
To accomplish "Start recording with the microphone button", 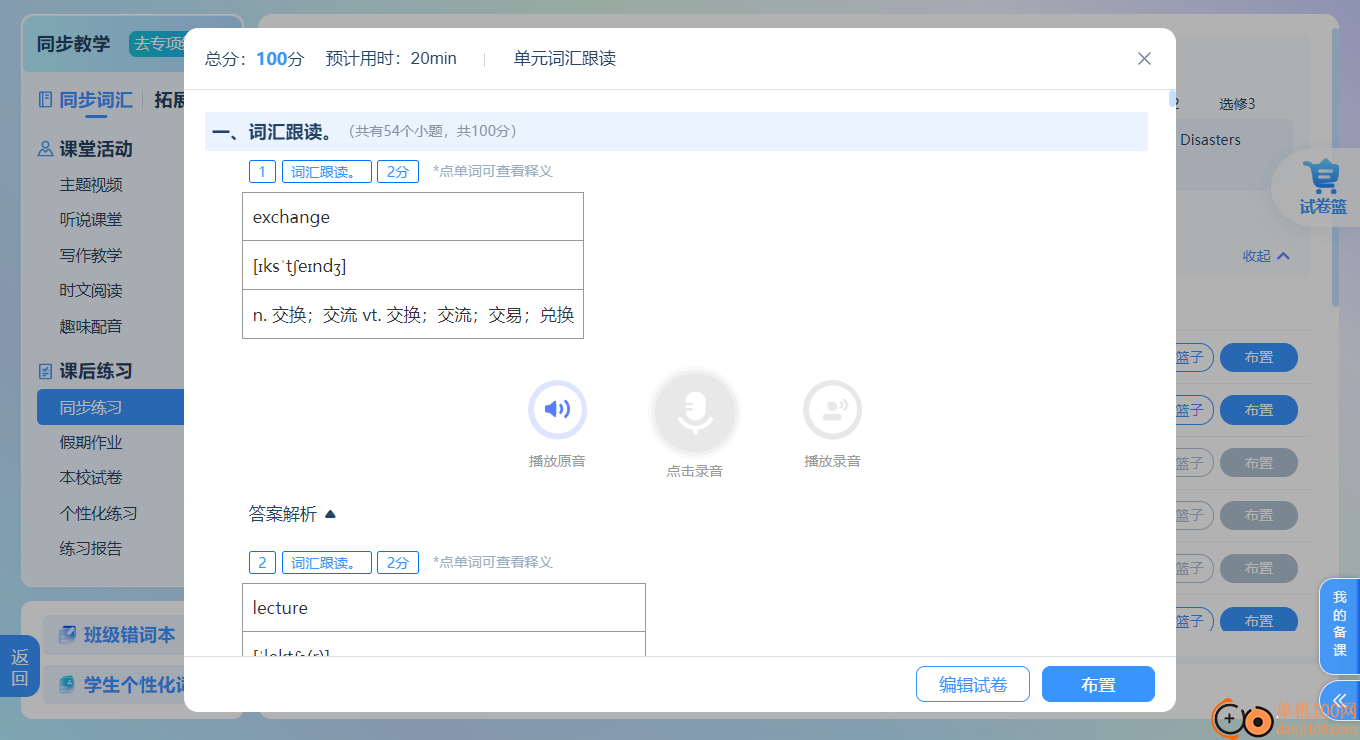I will tap(695, 412).
